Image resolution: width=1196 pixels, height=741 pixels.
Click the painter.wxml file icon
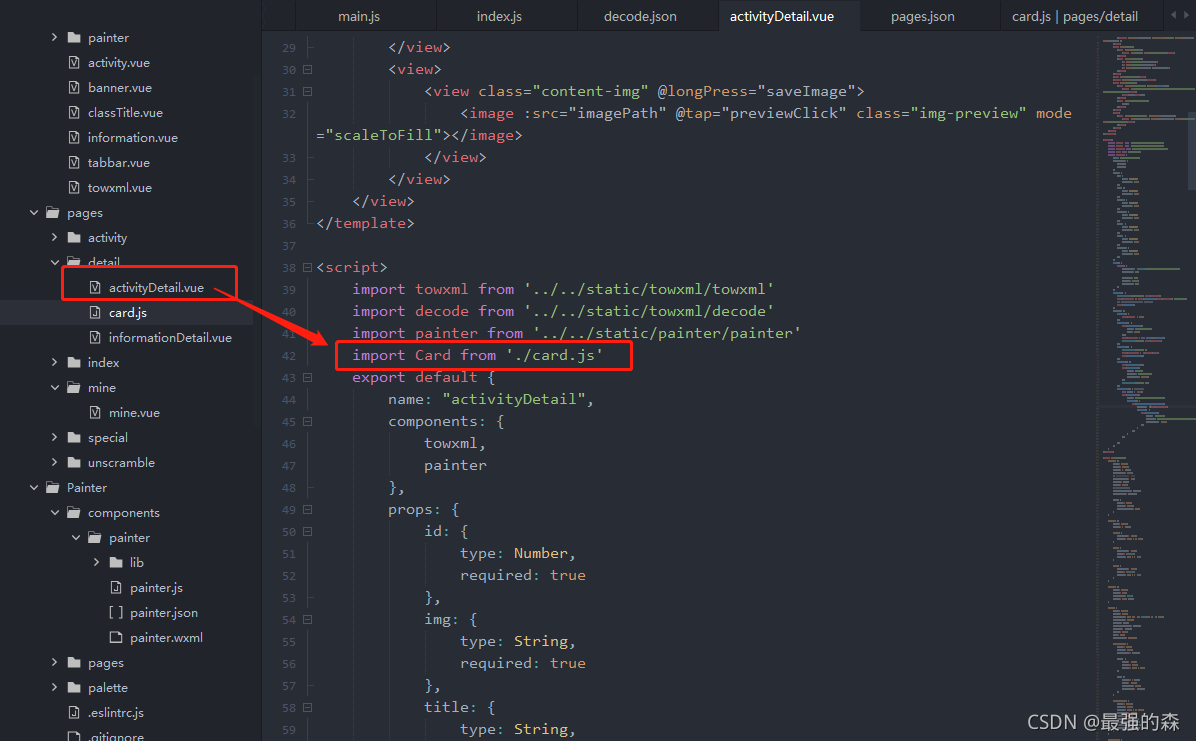(x=116, y=637)
